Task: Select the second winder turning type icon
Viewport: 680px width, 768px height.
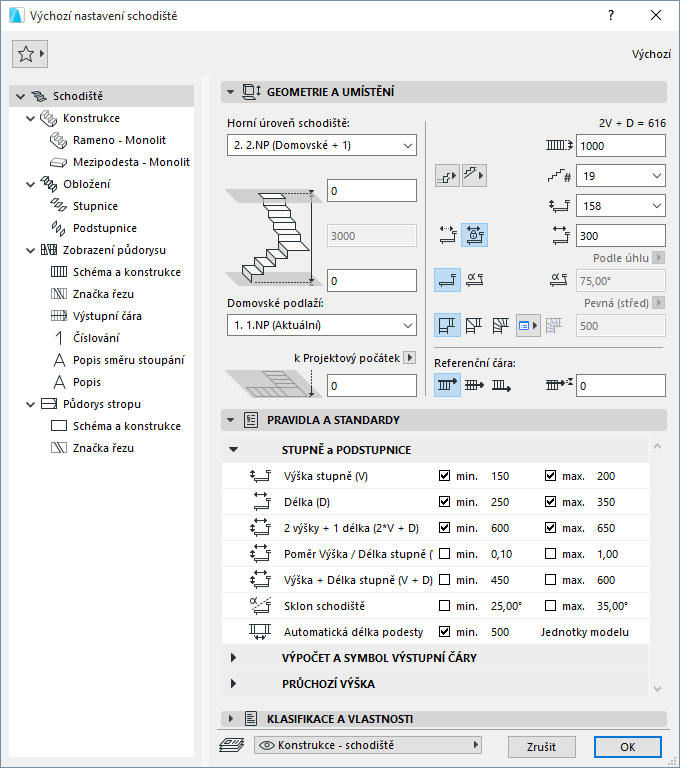Action: tap(474, 325)
